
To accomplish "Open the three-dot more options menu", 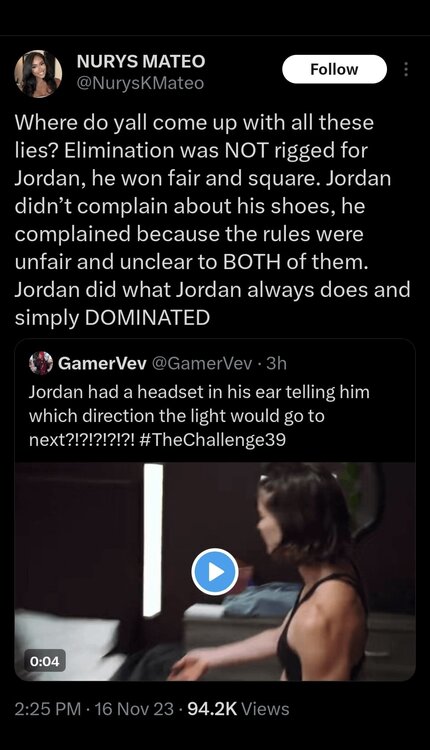I will click(406, 70).
